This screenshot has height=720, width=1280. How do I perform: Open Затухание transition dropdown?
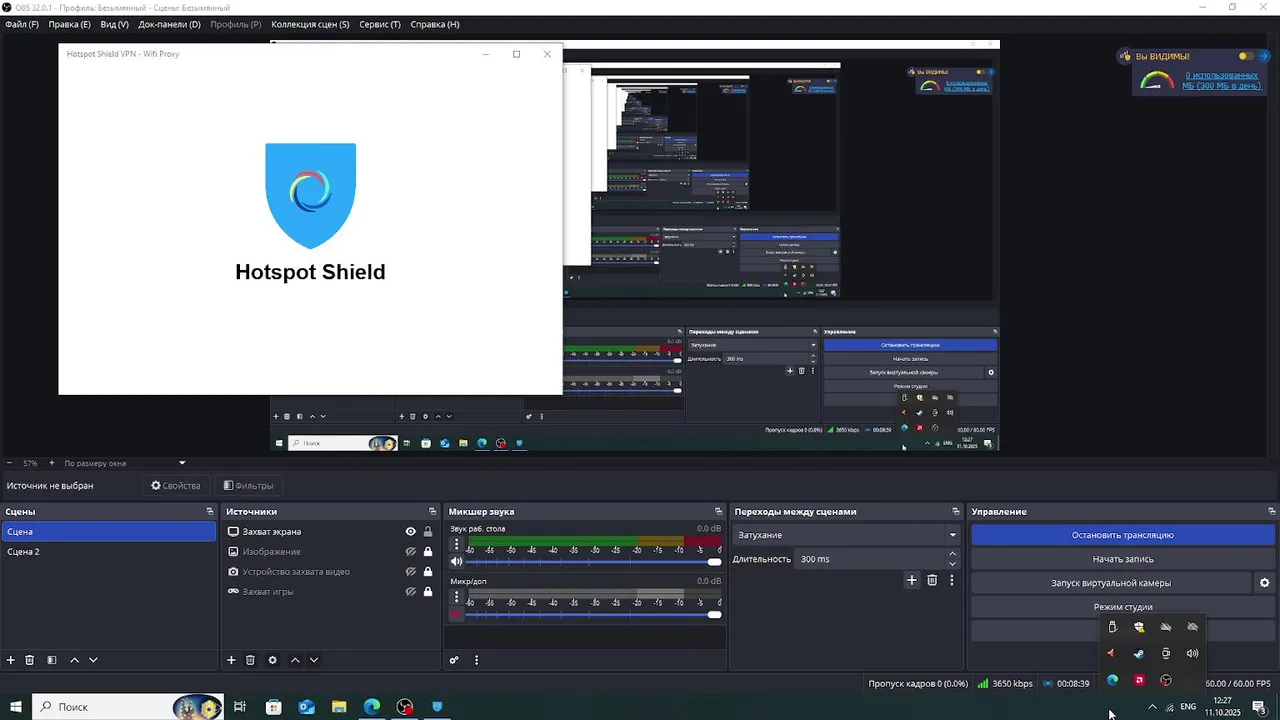846,535
